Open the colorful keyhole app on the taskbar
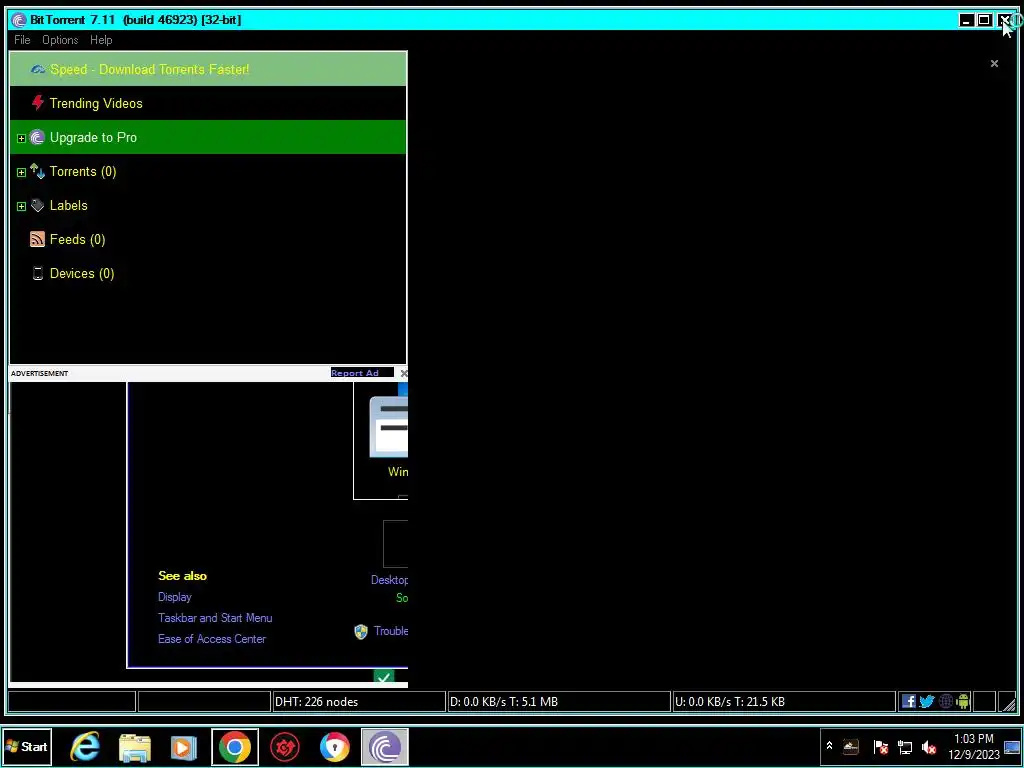Image resolution: width=1024 pixels, height=768 pixels. click(334, 747)
